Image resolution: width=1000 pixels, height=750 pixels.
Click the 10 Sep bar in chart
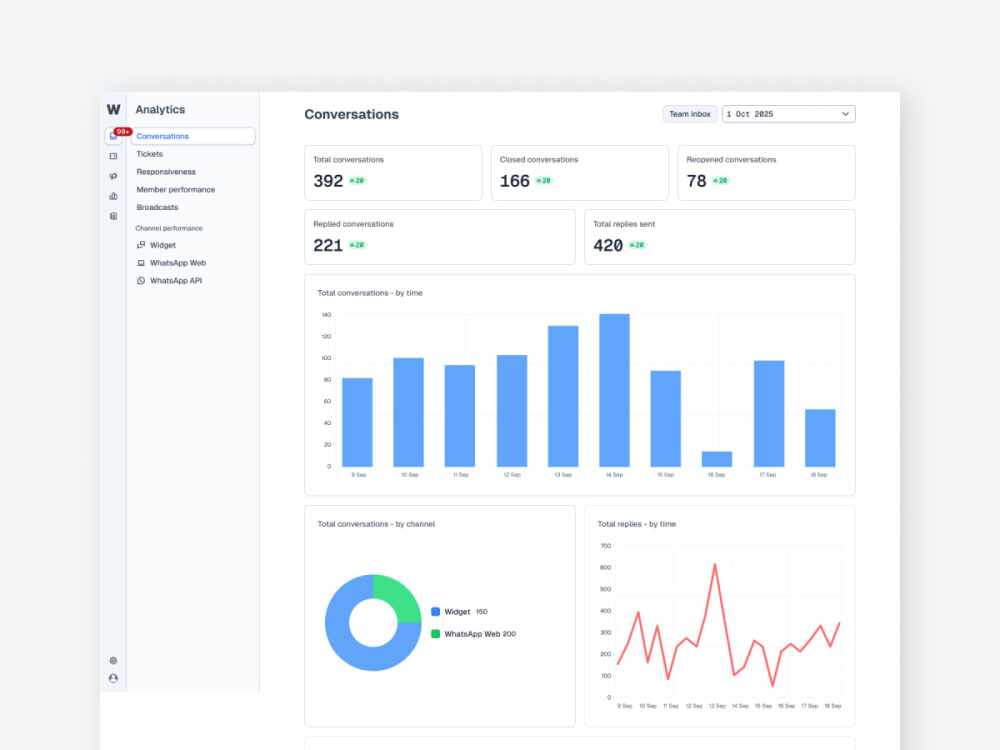pos(408,413)
